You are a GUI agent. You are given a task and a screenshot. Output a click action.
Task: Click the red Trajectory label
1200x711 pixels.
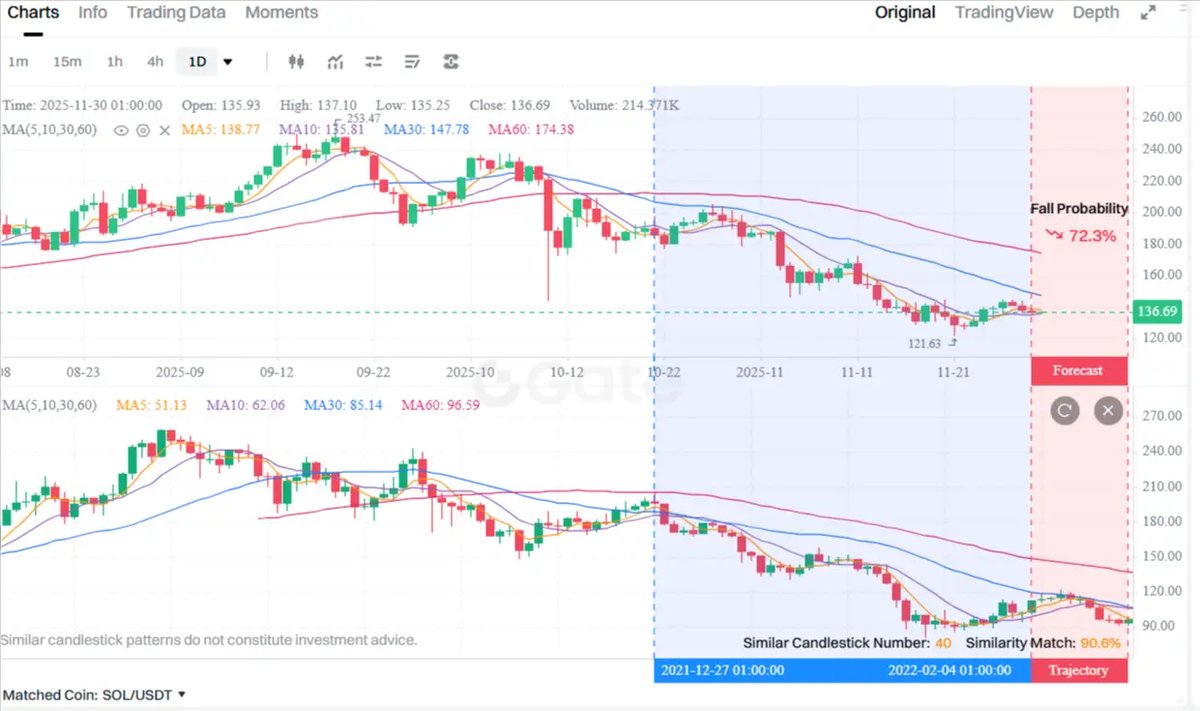coord(1078,670)
